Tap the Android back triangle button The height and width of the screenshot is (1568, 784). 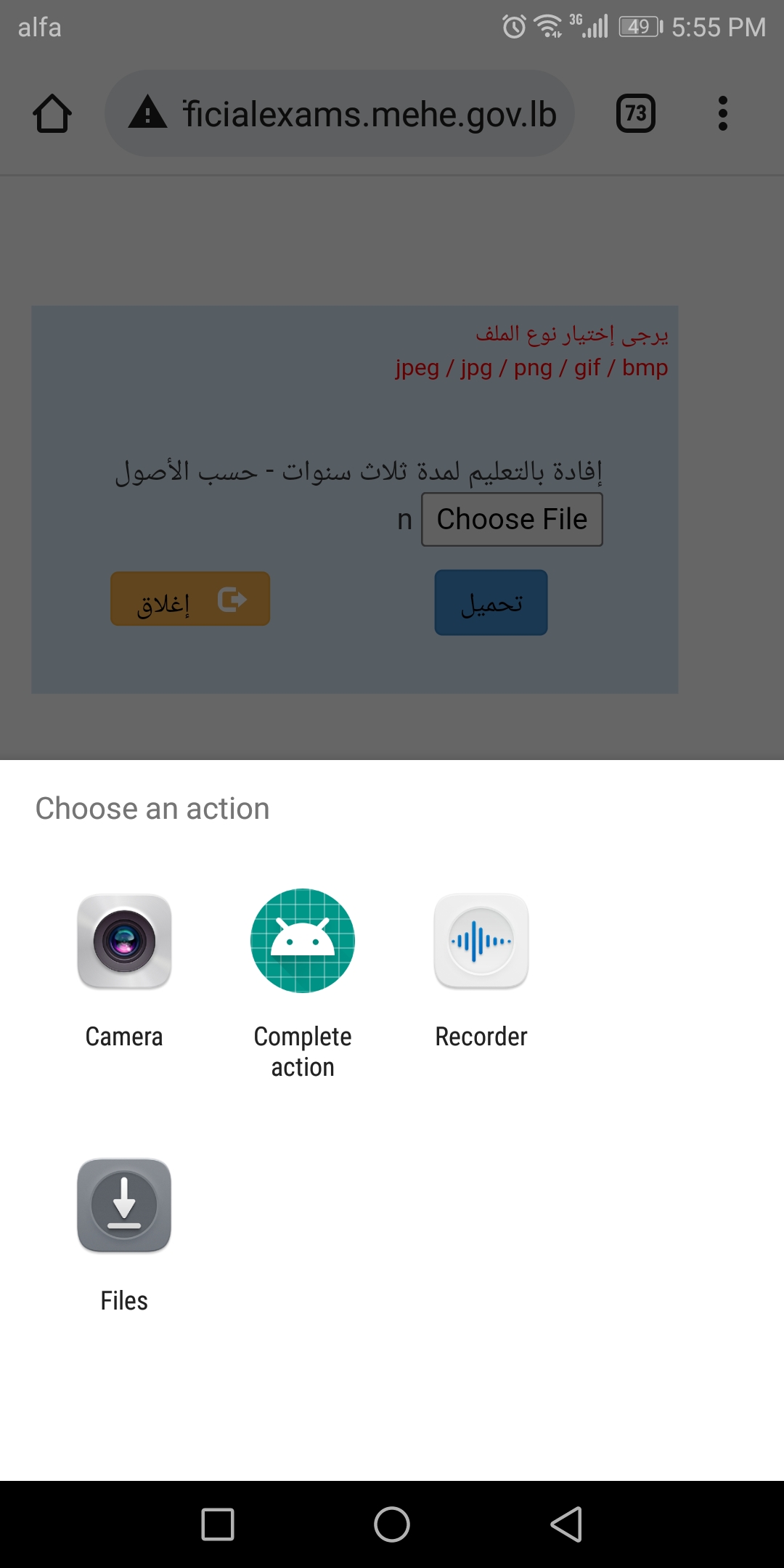click(x=566, y=1524)
